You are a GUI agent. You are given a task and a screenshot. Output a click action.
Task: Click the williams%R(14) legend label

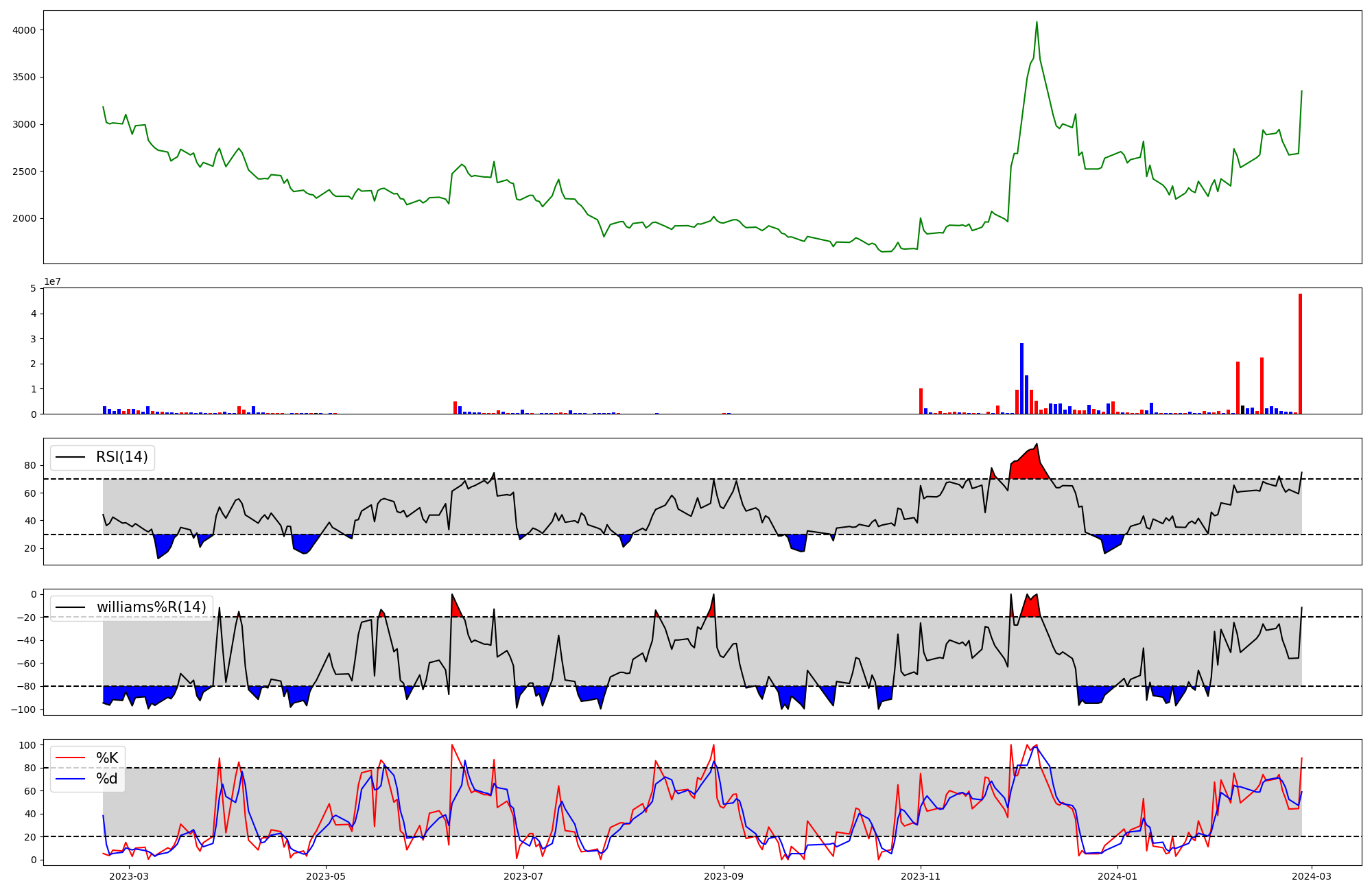pyautogui.click(x=151, y=607)
